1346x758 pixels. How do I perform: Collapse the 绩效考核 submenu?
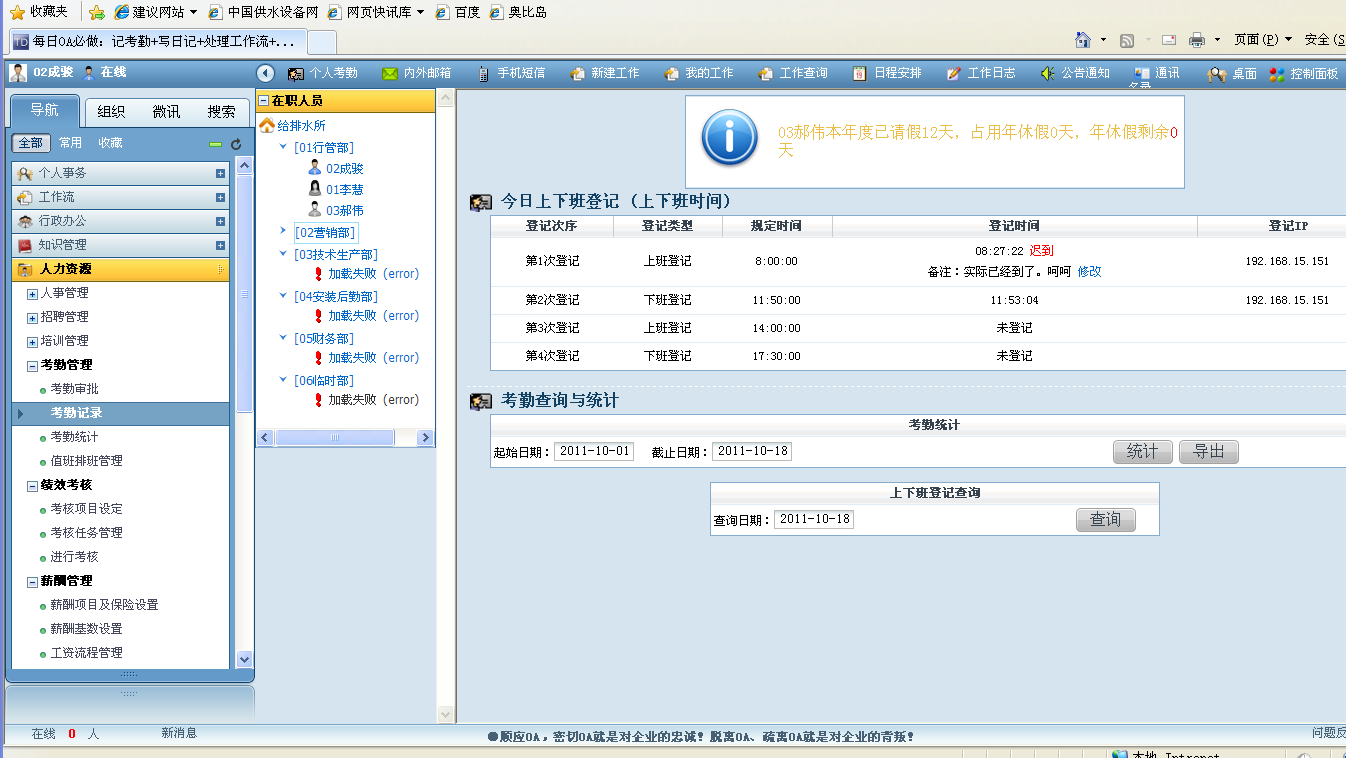[x=32, y=486]
